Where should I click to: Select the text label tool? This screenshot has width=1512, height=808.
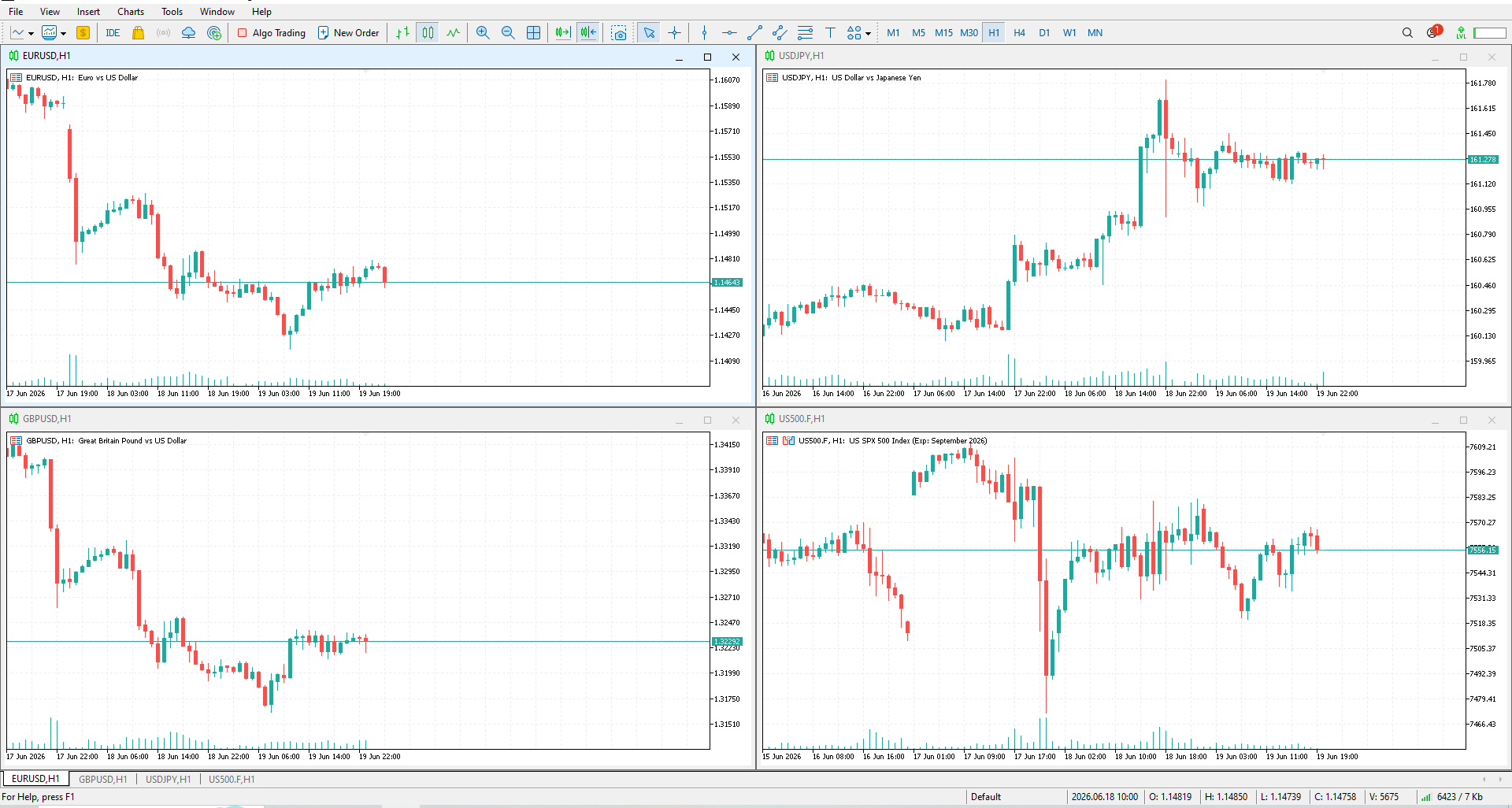click(x=830, y=32)
